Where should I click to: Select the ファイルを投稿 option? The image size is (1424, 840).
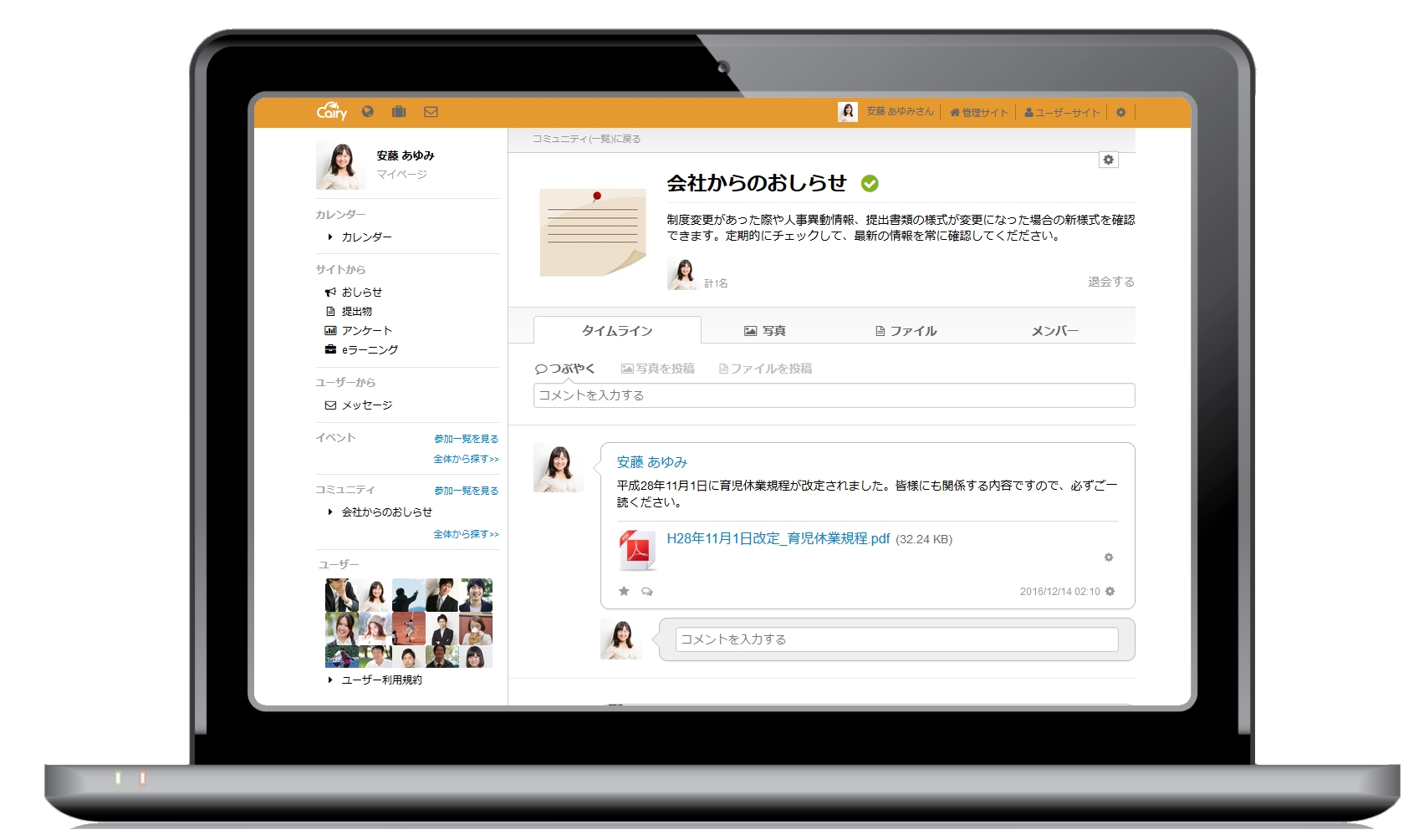tap(766, 368)
